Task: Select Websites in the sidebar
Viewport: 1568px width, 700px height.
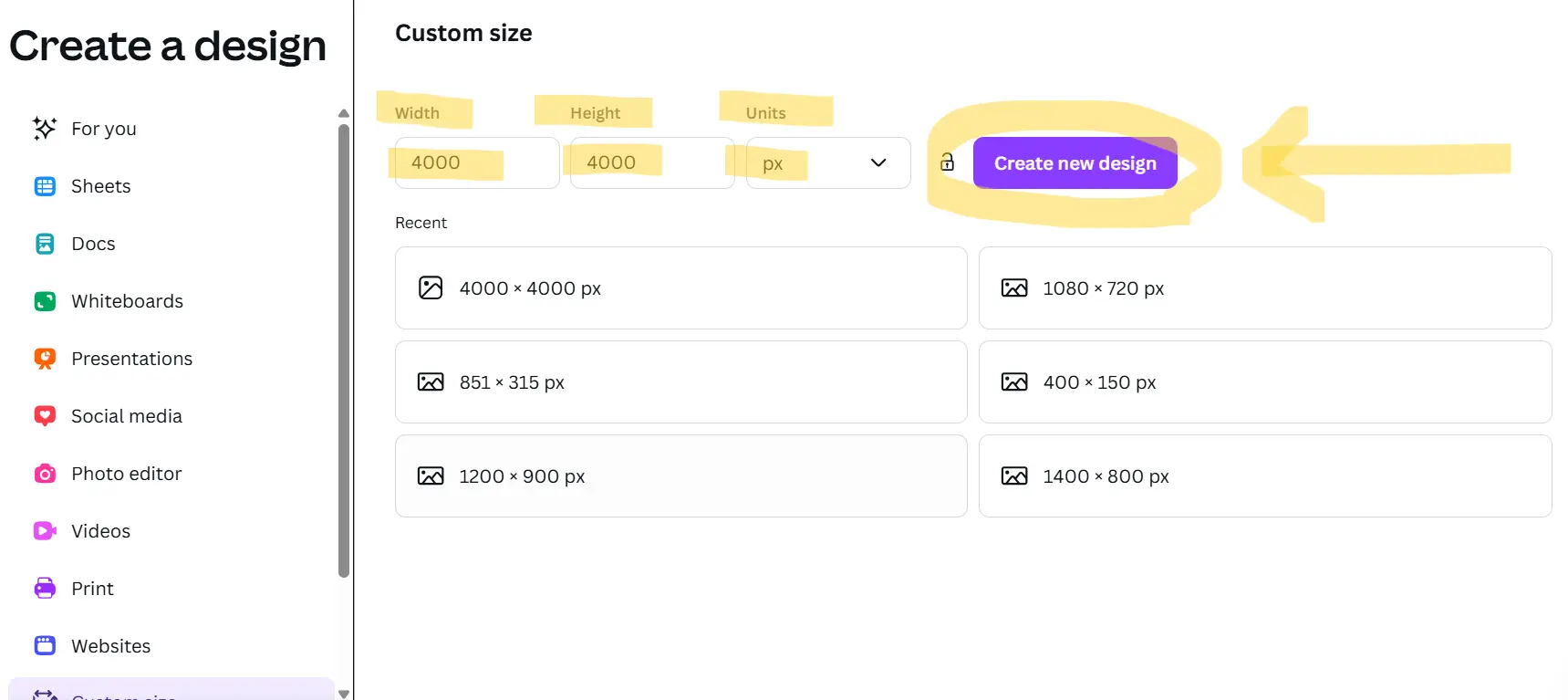Action: [x=110, y=646]
